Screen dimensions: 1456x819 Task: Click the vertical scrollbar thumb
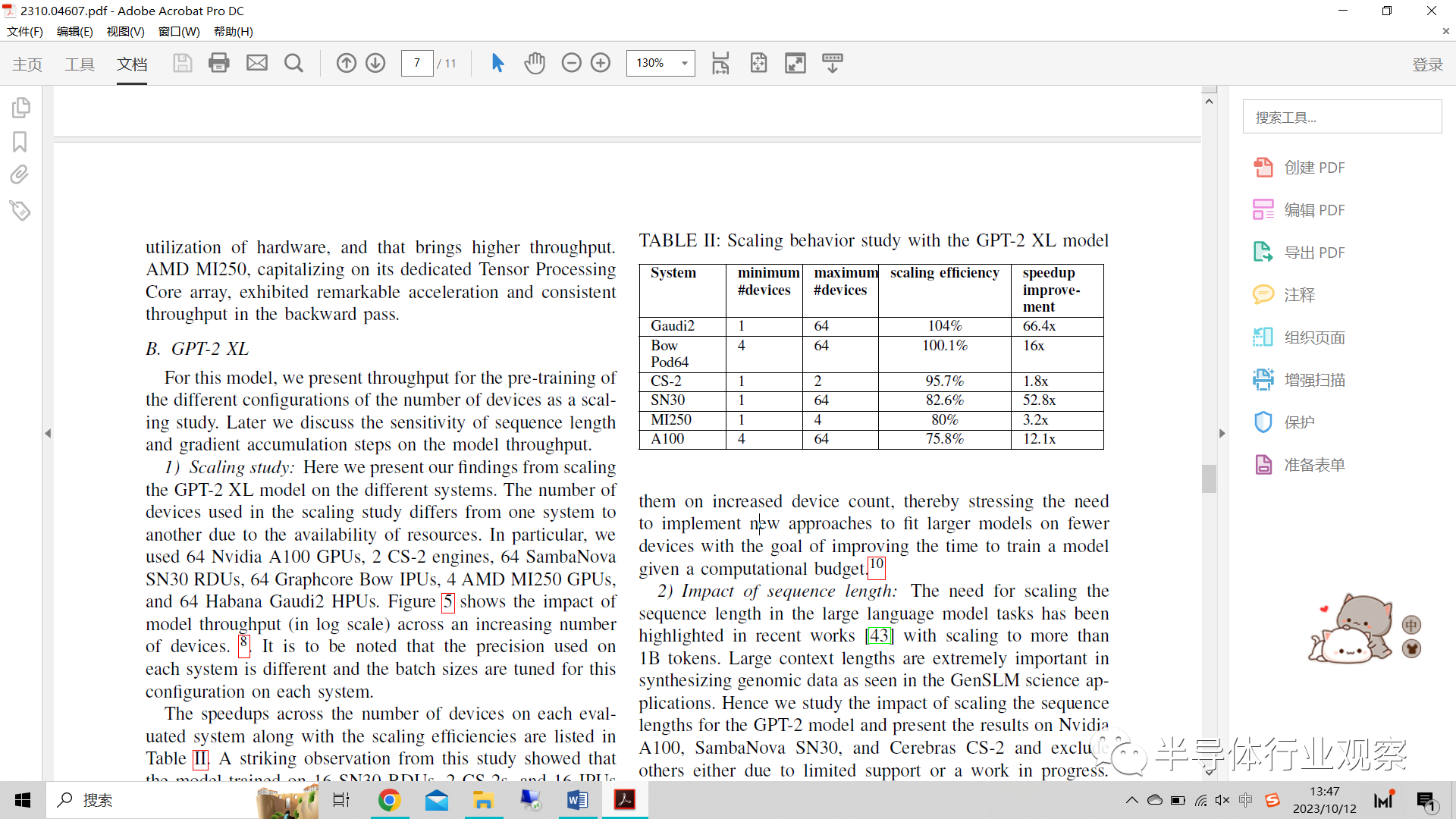click(1209, 479)
